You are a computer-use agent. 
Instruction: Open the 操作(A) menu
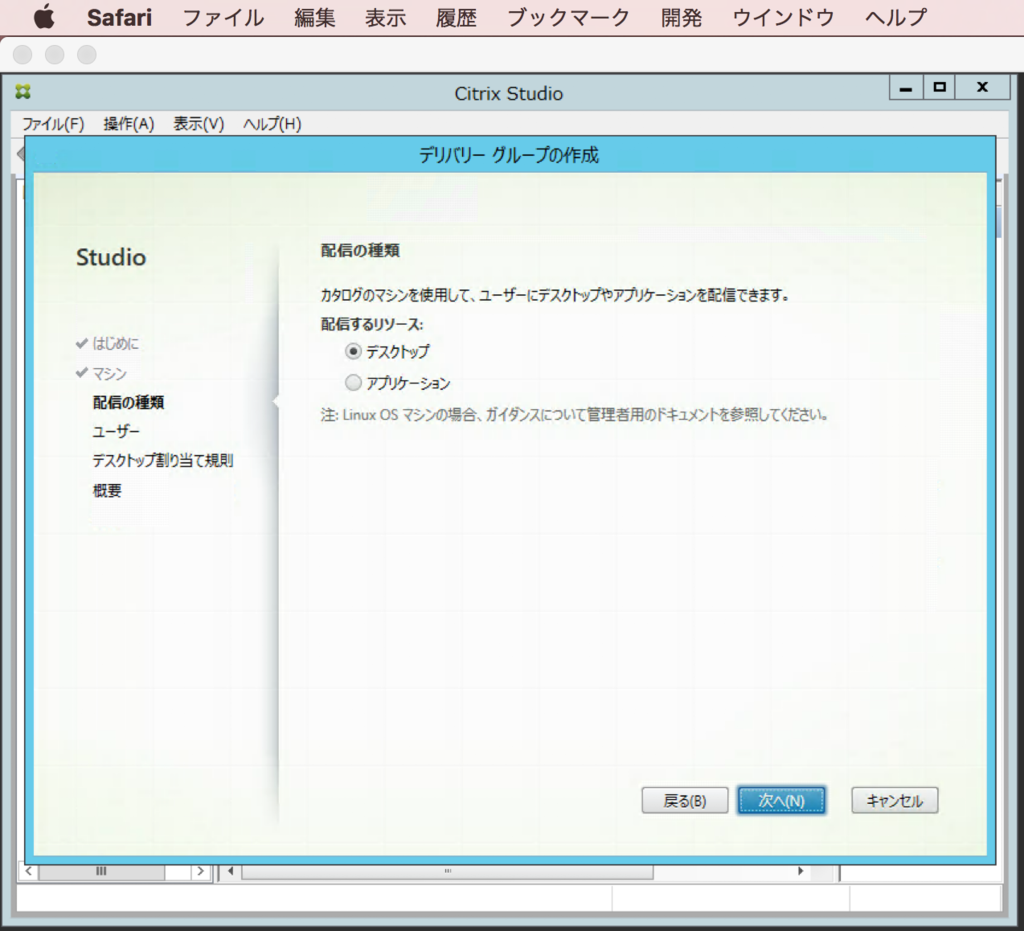pyautogui.click(x=129, y=123)
